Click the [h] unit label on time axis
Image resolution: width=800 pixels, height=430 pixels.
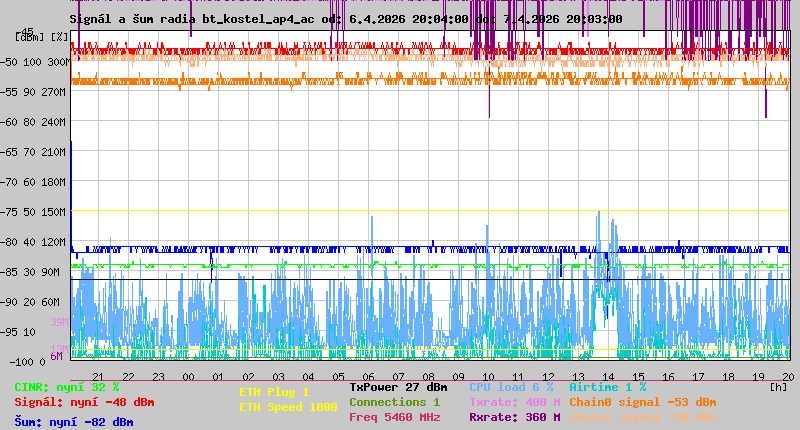pyautogui.click(x=779, y=386)
